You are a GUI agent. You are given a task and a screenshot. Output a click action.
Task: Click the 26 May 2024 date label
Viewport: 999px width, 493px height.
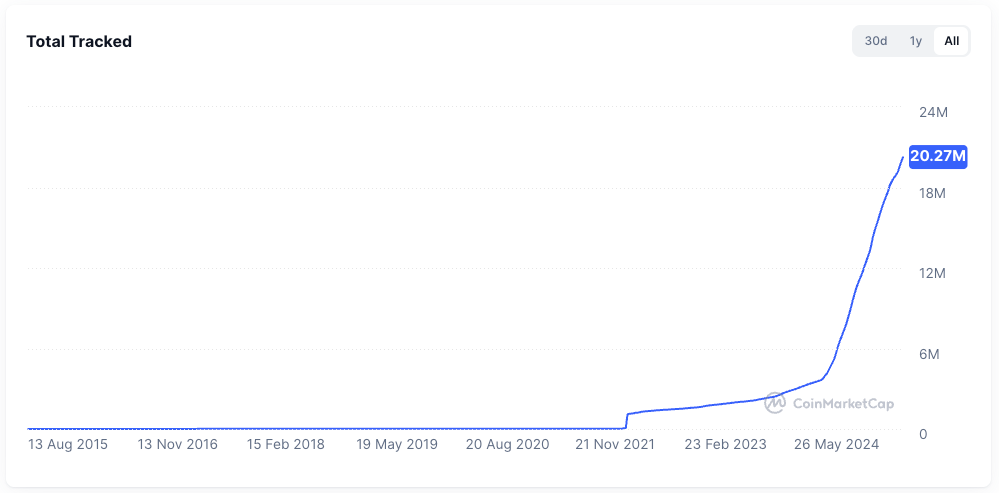[x=835, y=444]
